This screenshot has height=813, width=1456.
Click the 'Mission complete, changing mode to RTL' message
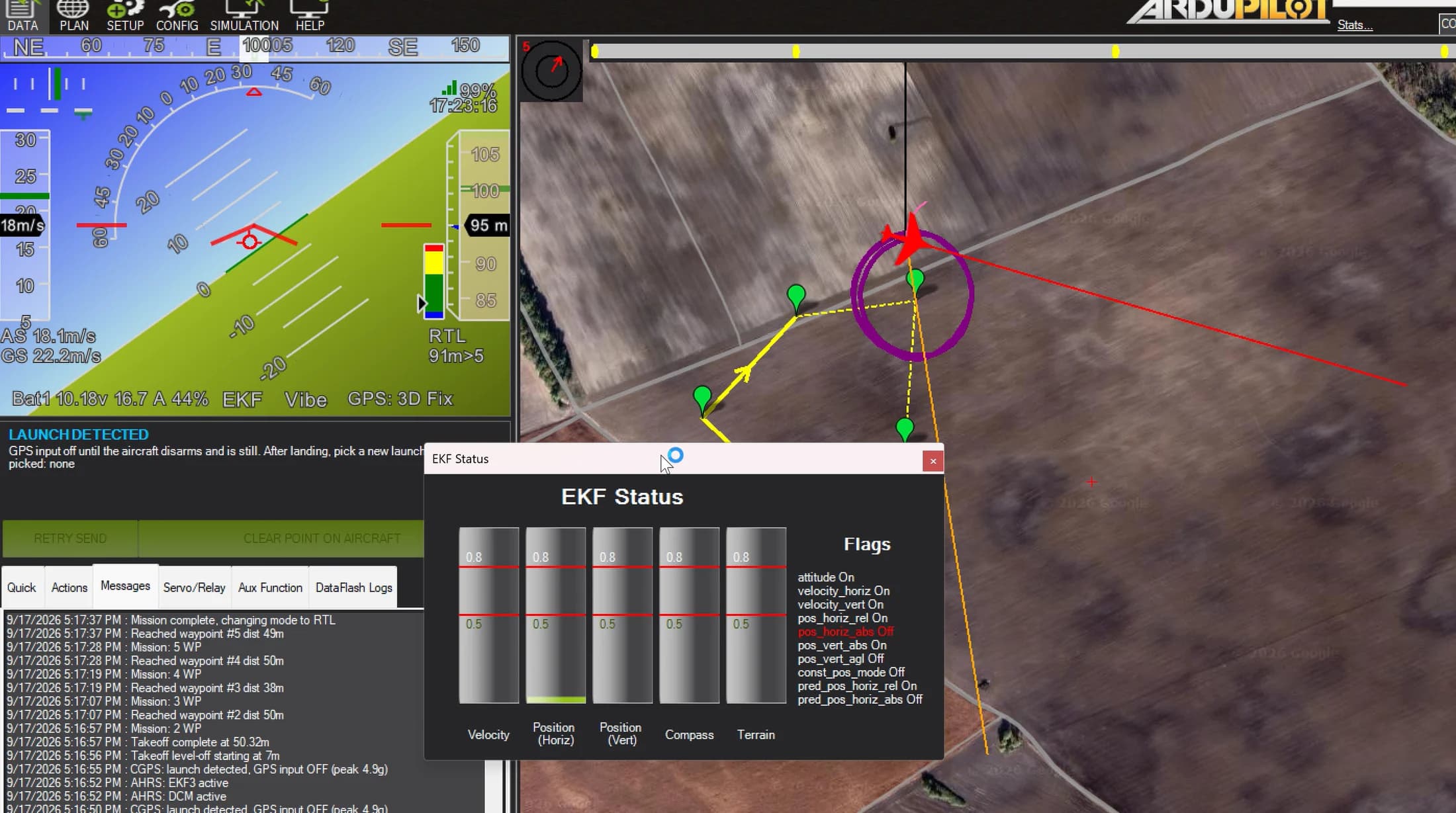(x=171, y=620)
